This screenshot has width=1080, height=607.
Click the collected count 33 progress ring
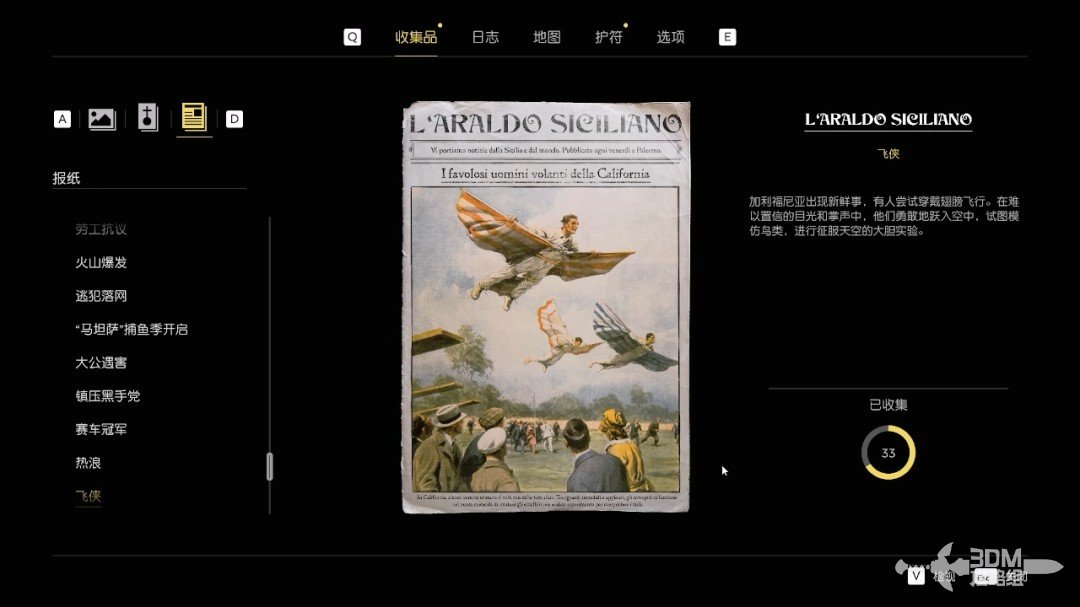pyautogui.click(x=888, y=453)
